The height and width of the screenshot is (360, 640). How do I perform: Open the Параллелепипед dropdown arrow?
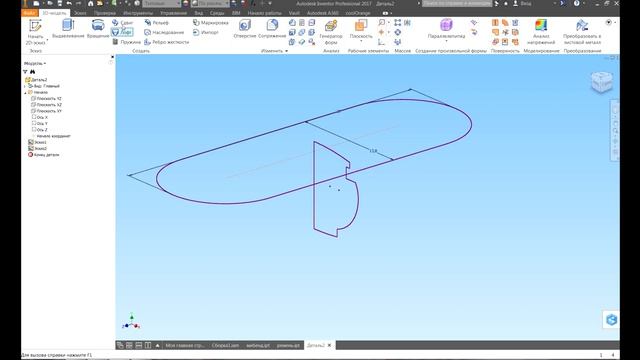coord(446,41)
